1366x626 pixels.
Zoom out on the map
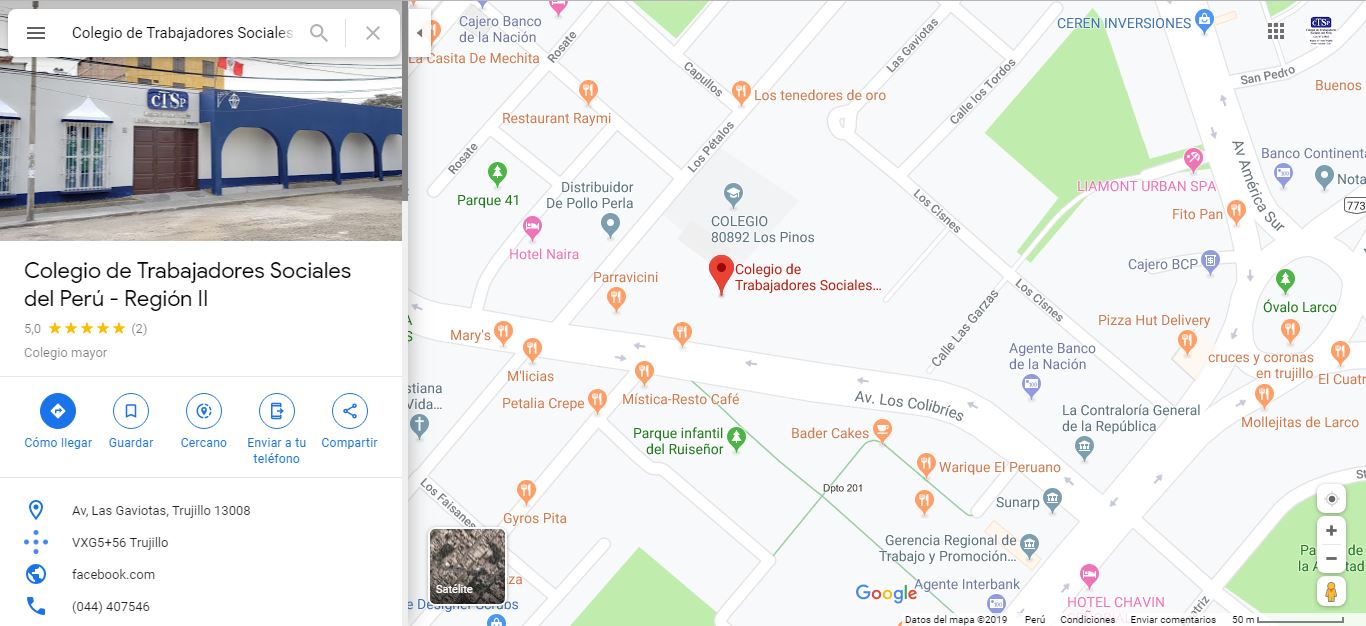1331,558
